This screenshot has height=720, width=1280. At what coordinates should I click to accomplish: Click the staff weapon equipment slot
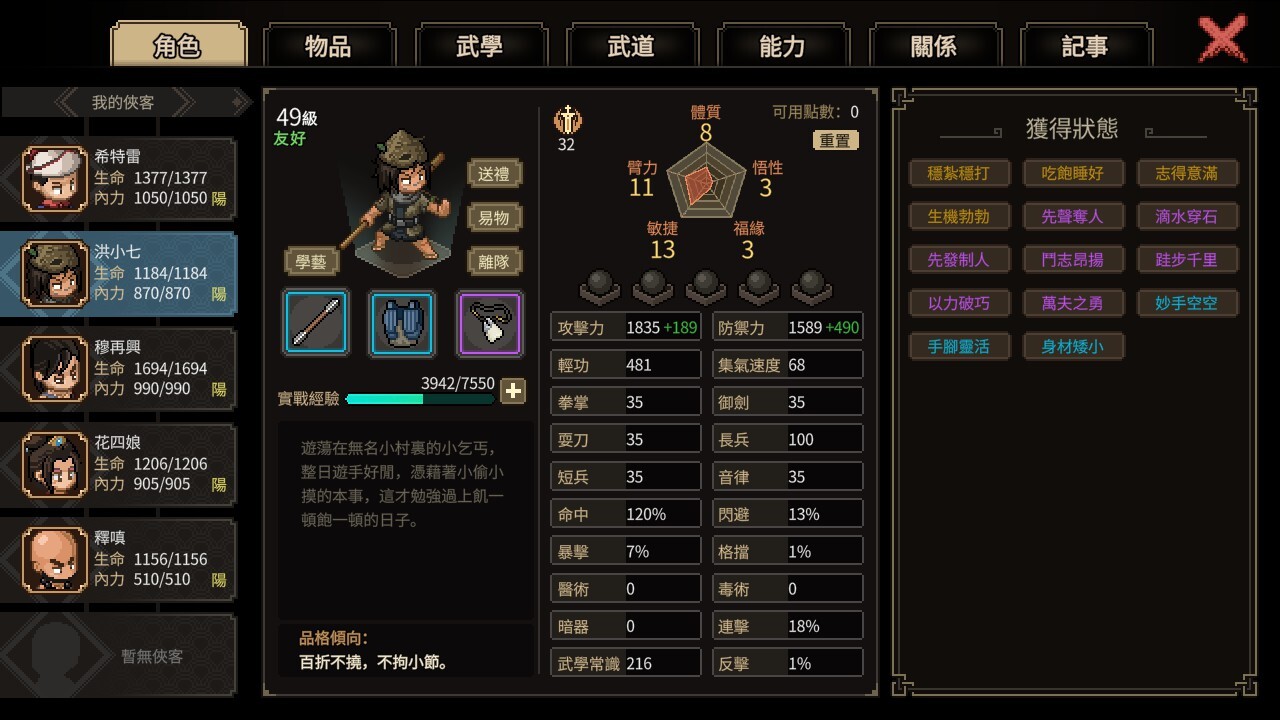(x=316, y=323)
